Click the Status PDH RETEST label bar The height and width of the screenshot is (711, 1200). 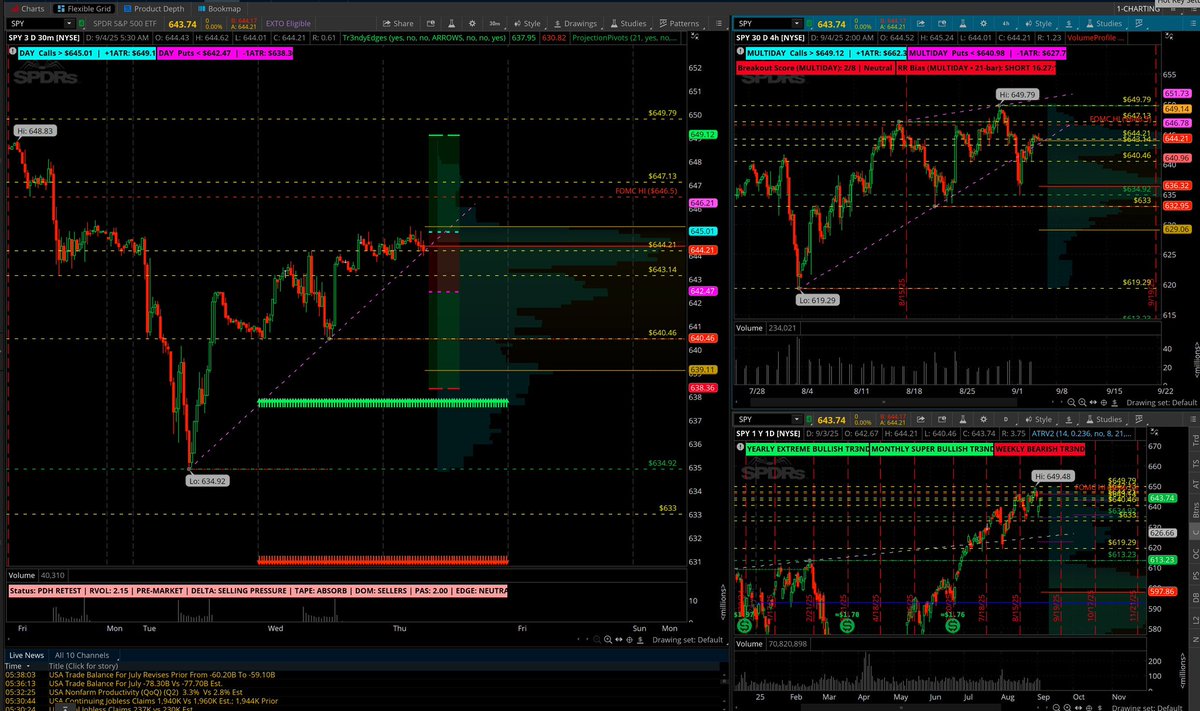coord(258,591)
